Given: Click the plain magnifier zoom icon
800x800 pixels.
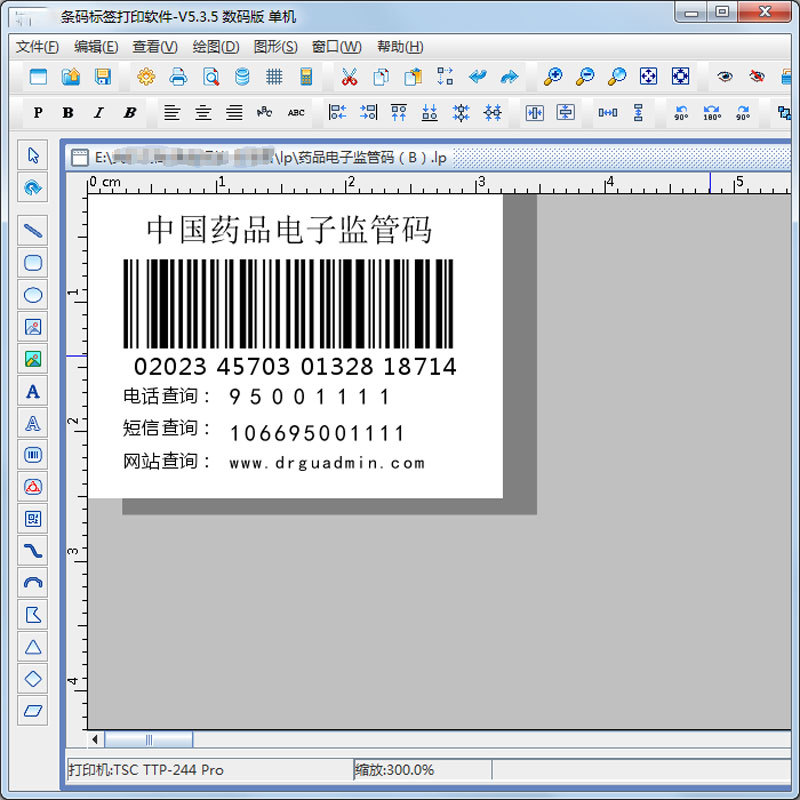Looking at the screenshot, I should [616, 77].
